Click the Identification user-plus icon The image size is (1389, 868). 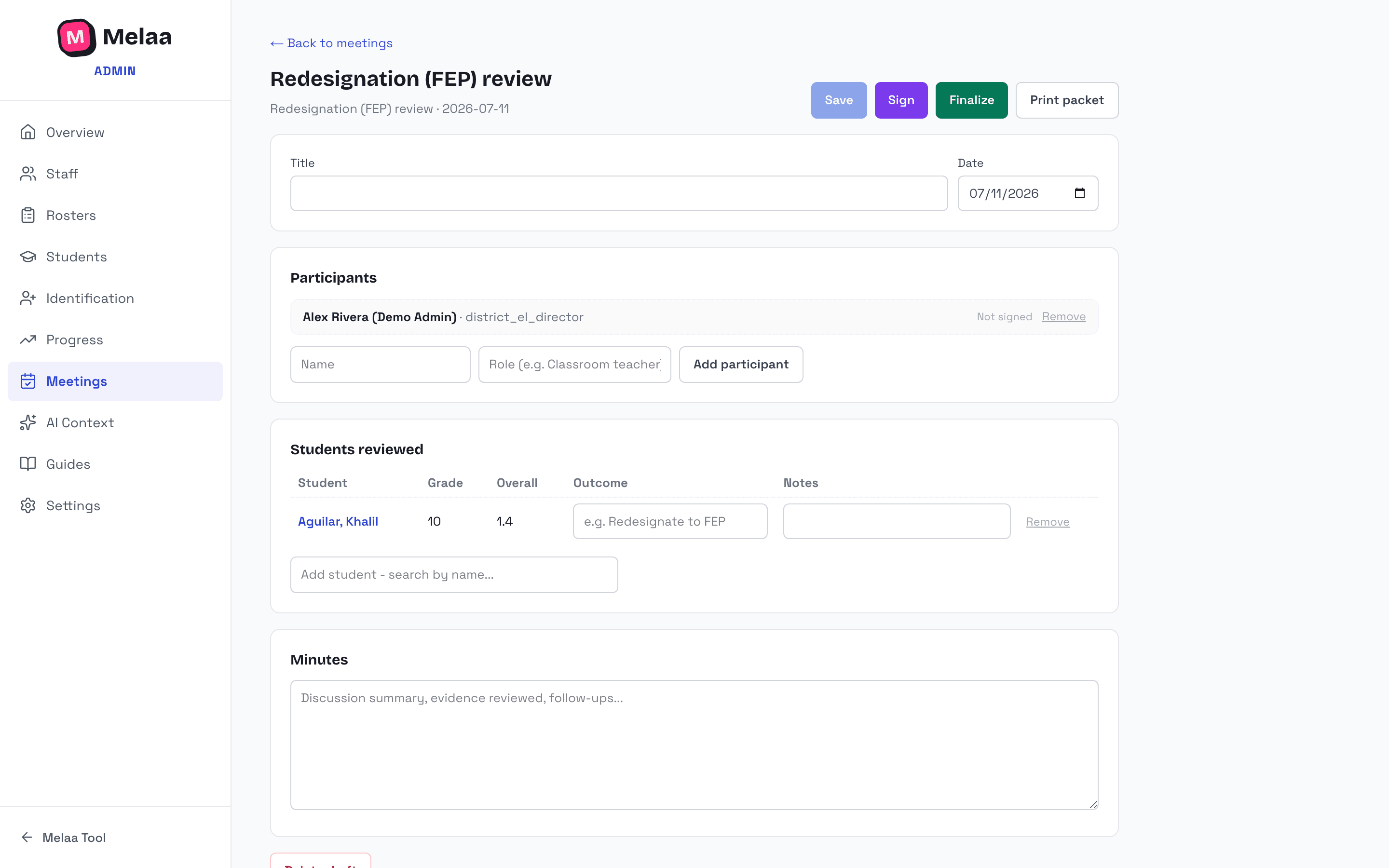pos(27,298)
